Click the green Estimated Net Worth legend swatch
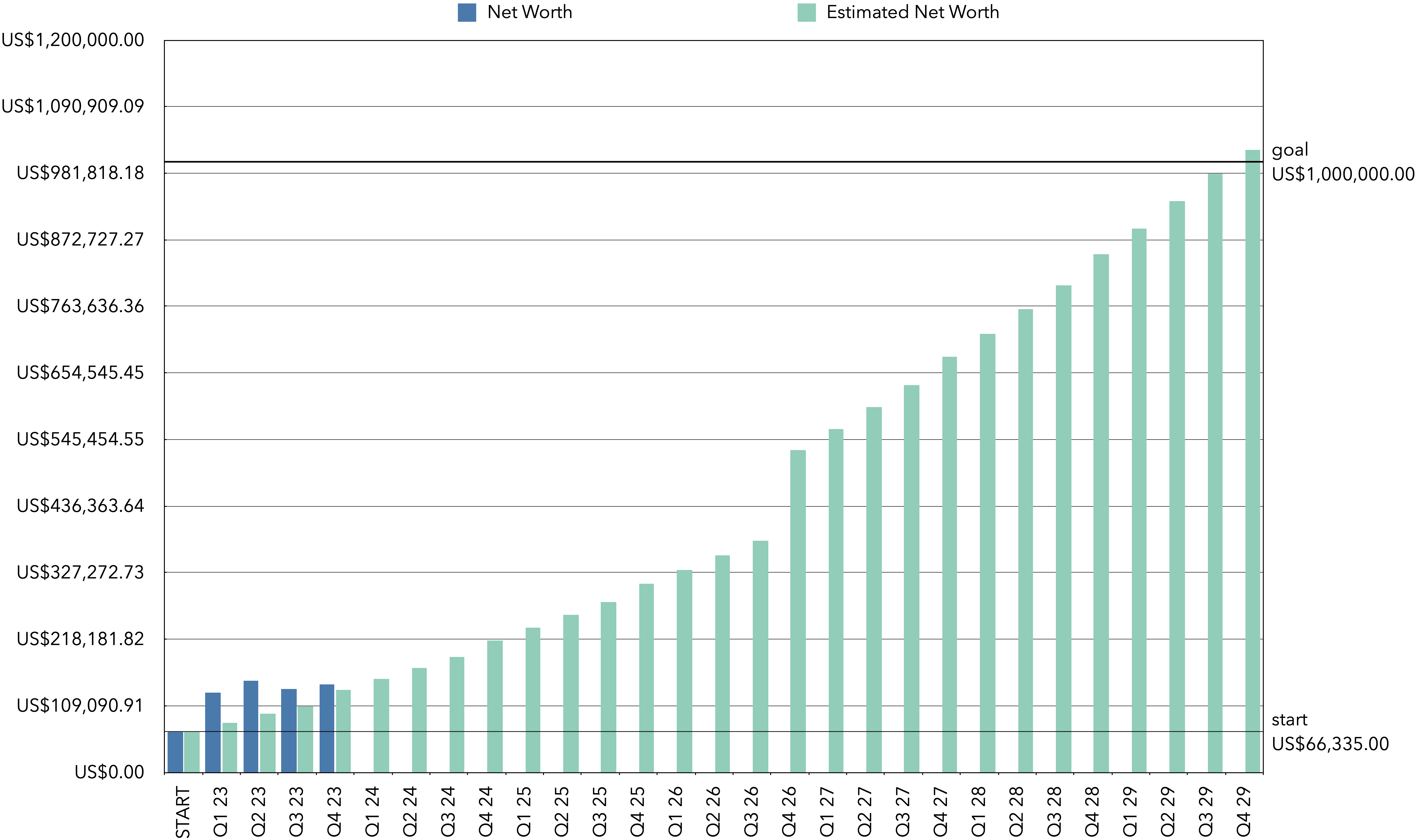 806,12
